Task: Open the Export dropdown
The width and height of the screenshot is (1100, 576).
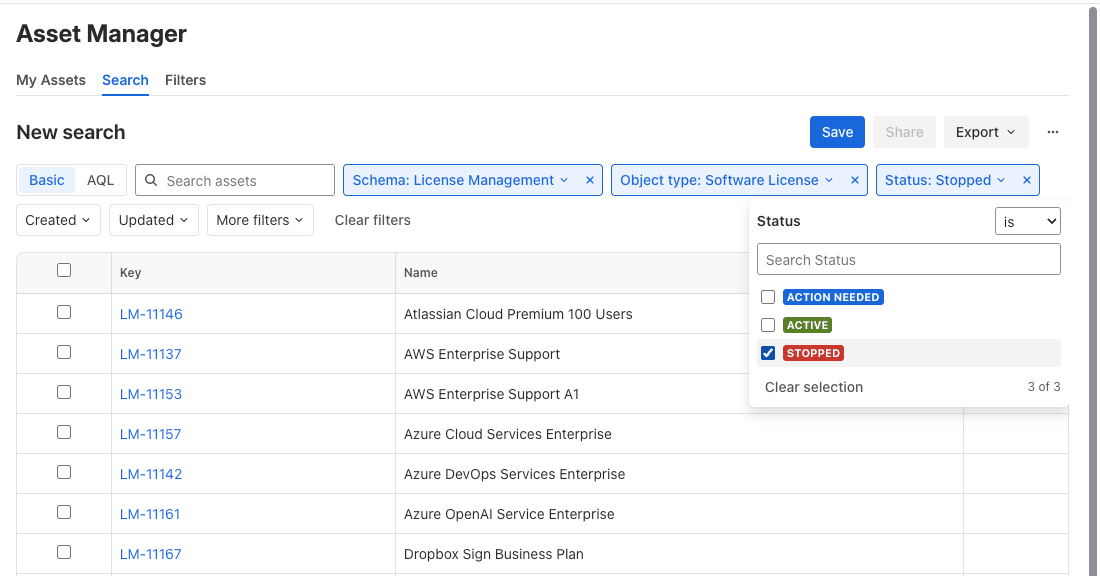Action: (986, 132)
